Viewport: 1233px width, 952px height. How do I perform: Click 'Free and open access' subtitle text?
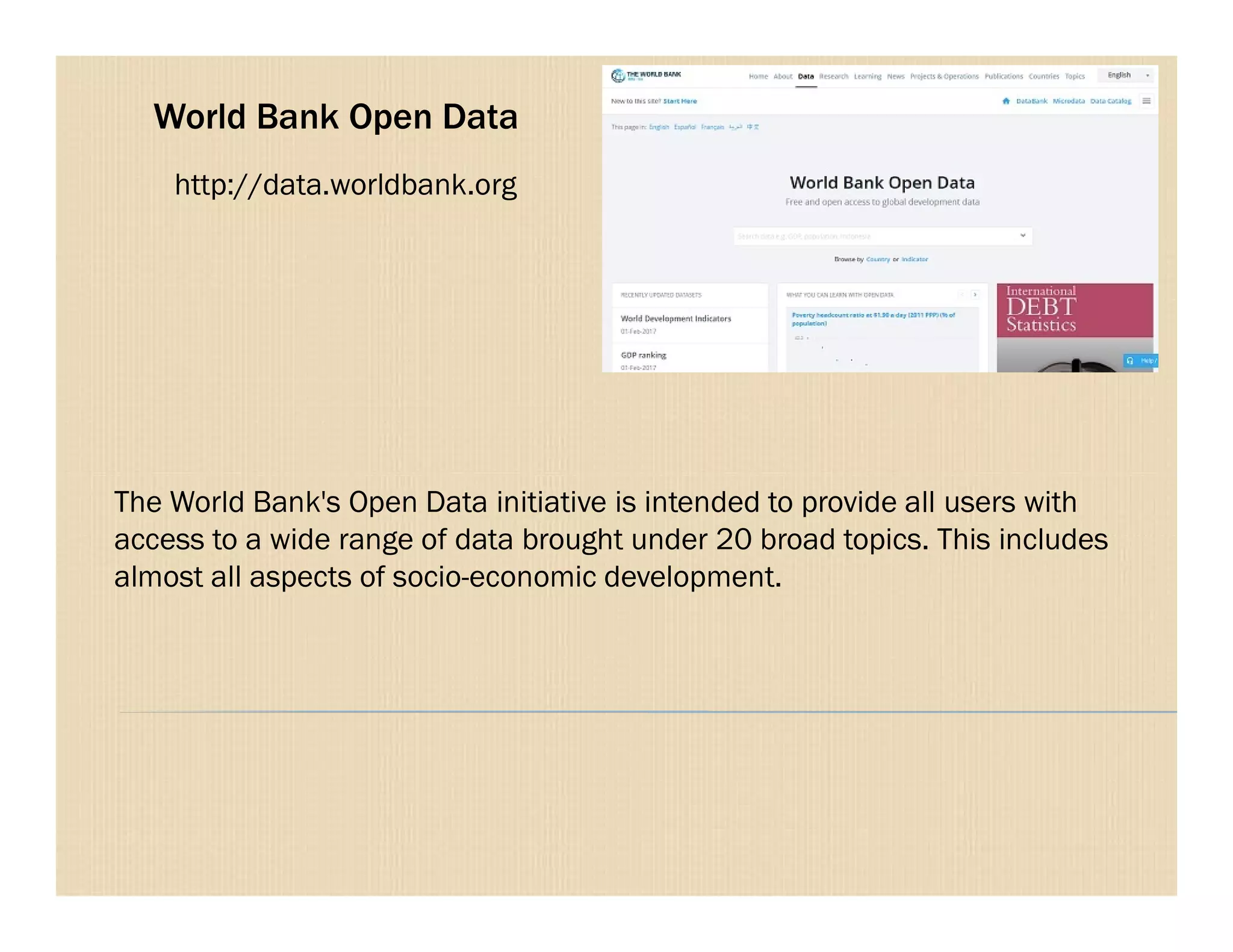(882, 202)
